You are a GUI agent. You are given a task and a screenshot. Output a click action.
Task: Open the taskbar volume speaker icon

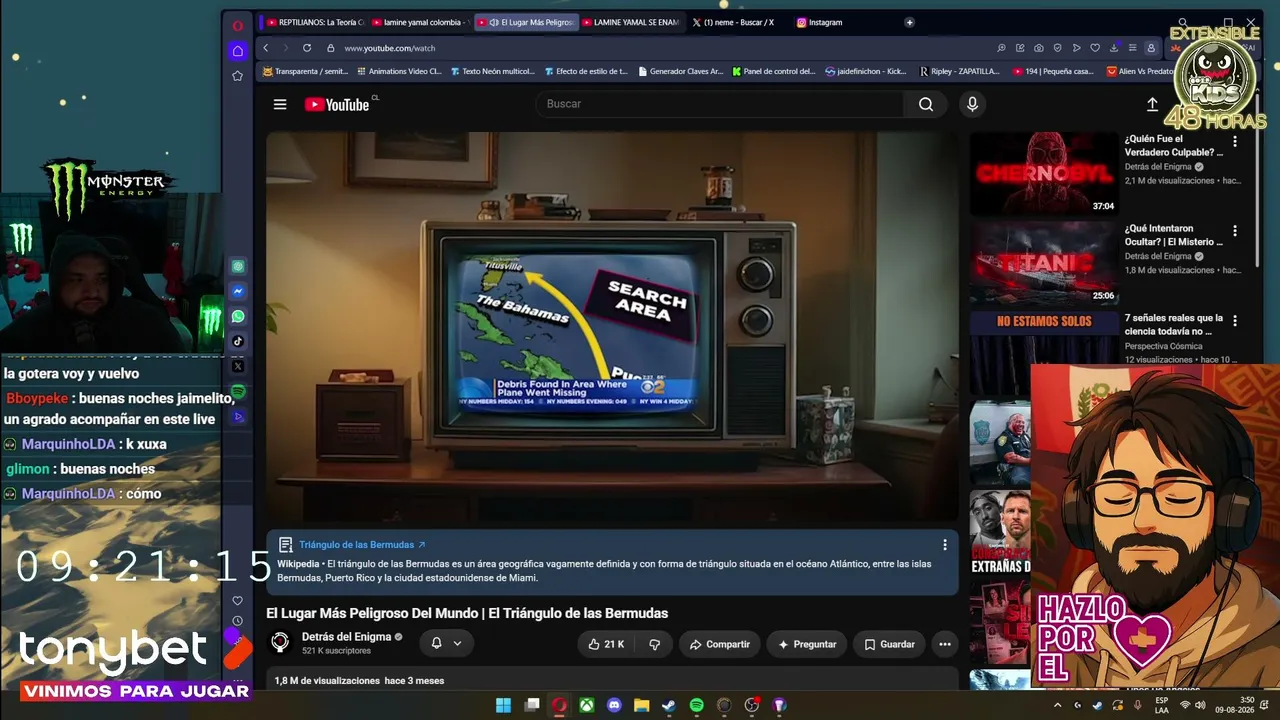click(x=1200, y=705)
